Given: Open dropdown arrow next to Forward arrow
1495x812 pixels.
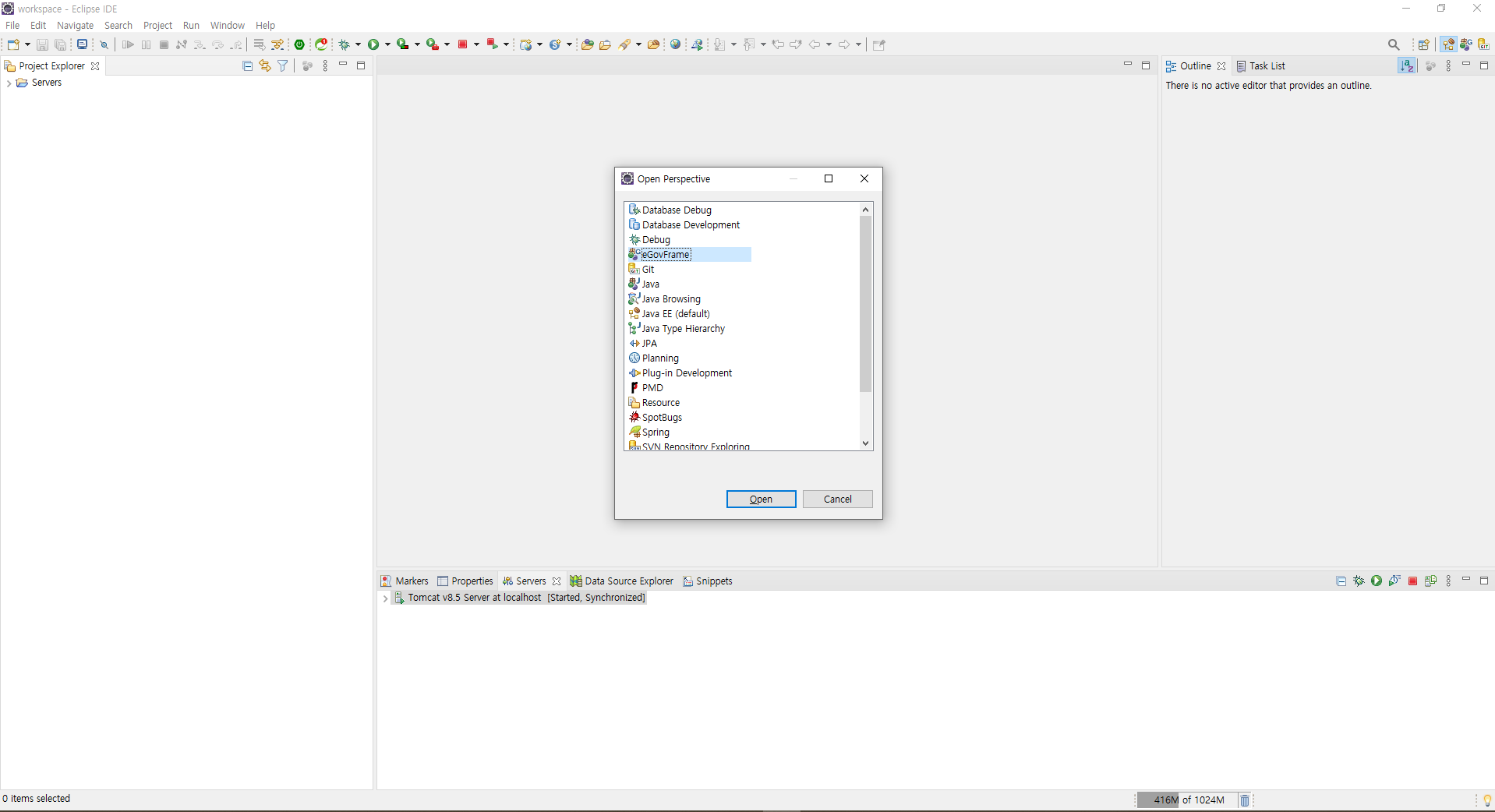Looking at the screenshot, I should coord(858,44).
